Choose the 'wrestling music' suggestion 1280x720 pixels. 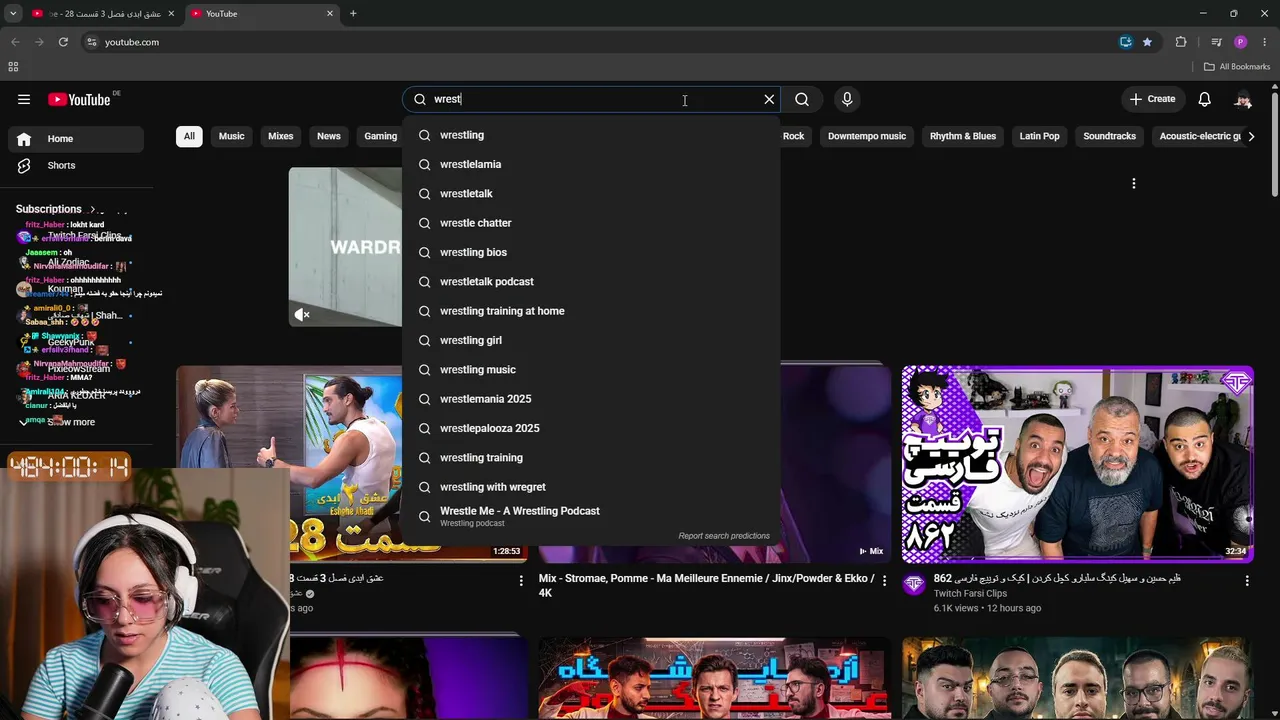[x=591, y=370]
